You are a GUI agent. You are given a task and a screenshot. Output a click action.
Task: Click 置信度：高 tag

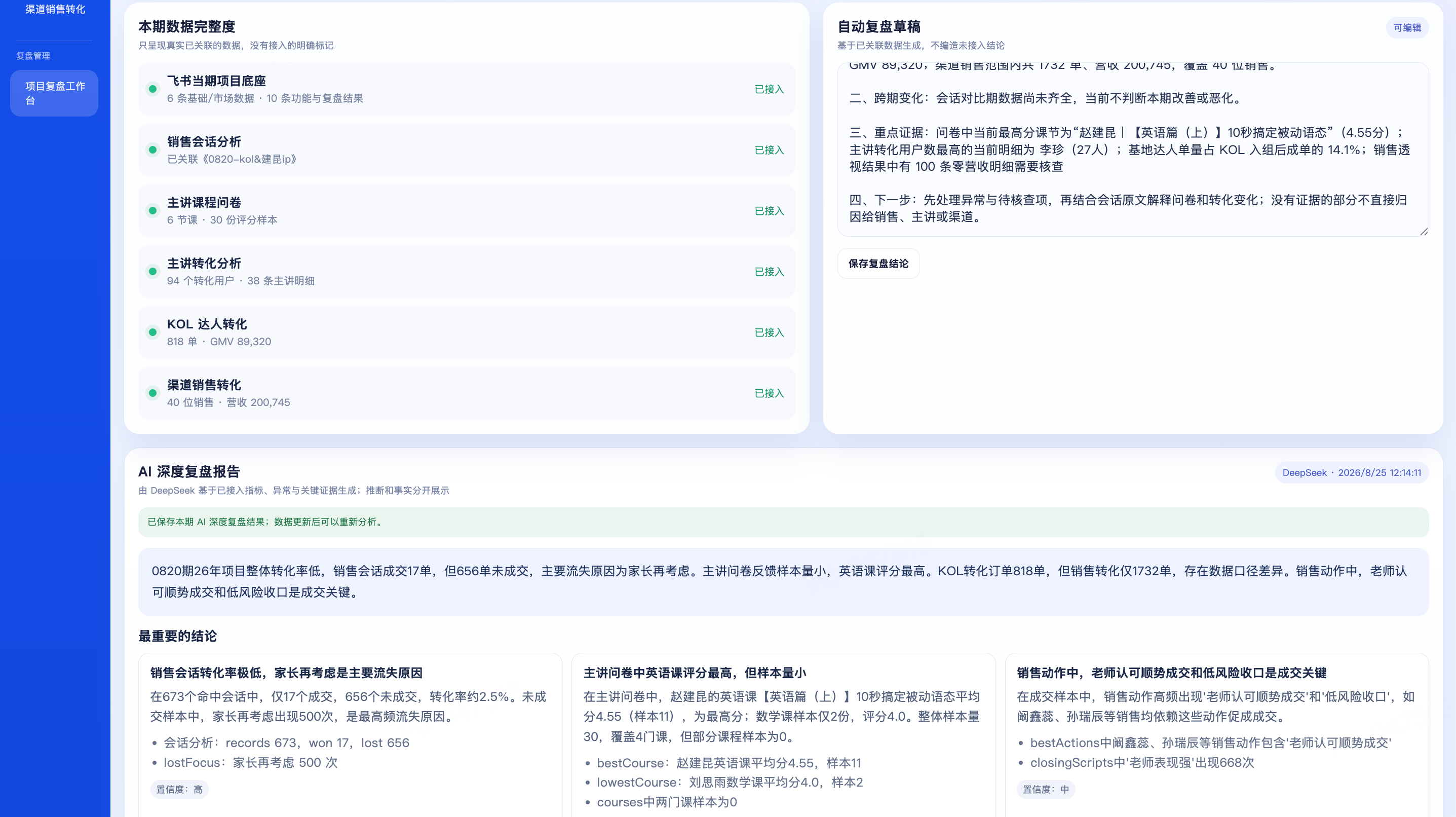tap(179, 789)
